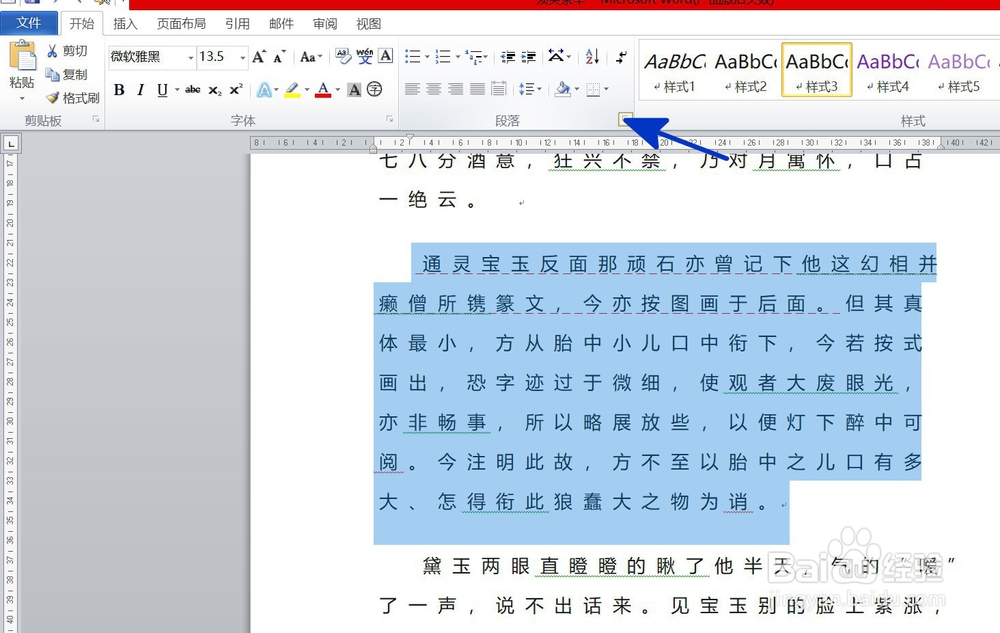Open the bullets list dropdown arrow
This screenshot has height=633, width=1000.
click(x=427, y=56)
